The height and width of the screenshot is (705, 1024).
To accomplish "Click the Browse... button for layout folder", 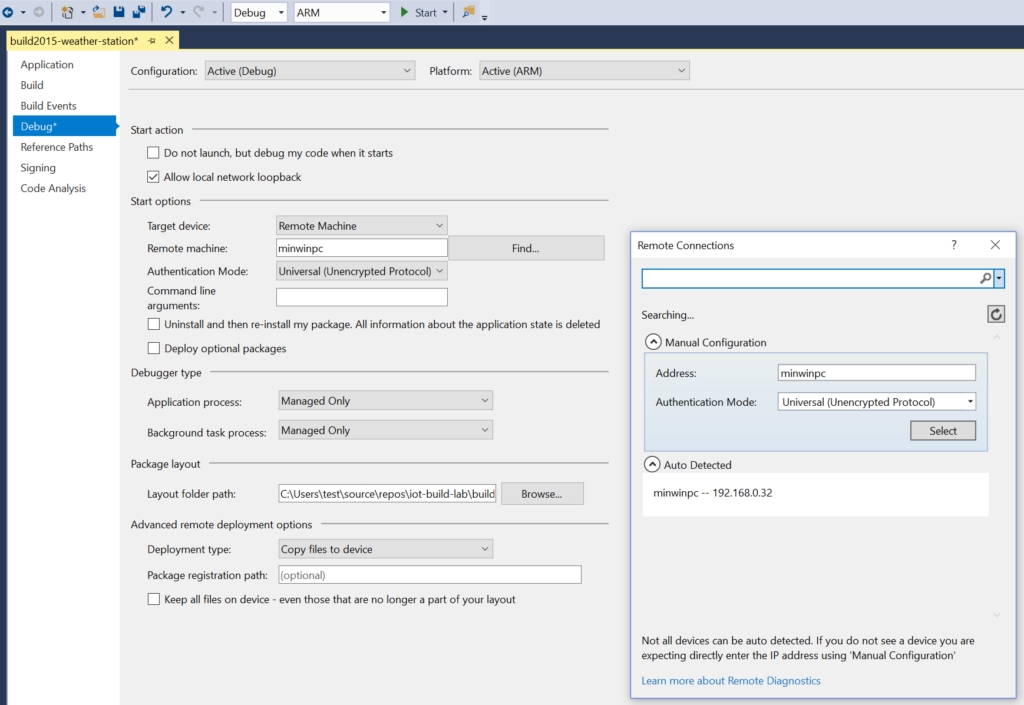I will tap(542, 494).
